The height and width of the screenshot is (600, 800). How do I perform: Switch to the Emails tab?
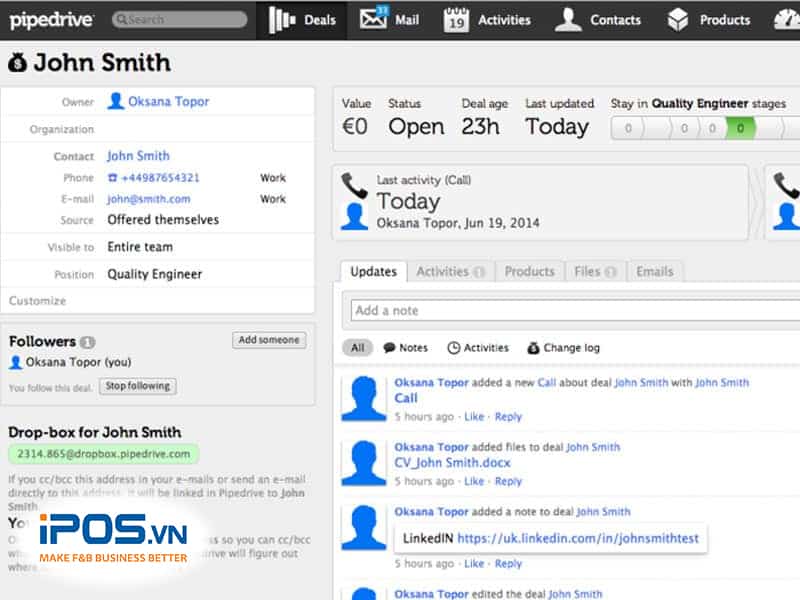654,271
